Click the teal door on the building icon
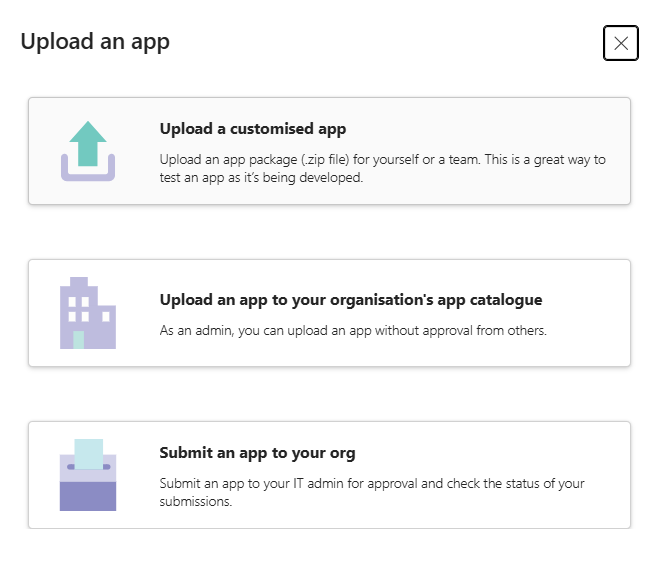 click(x=79, y=340)
